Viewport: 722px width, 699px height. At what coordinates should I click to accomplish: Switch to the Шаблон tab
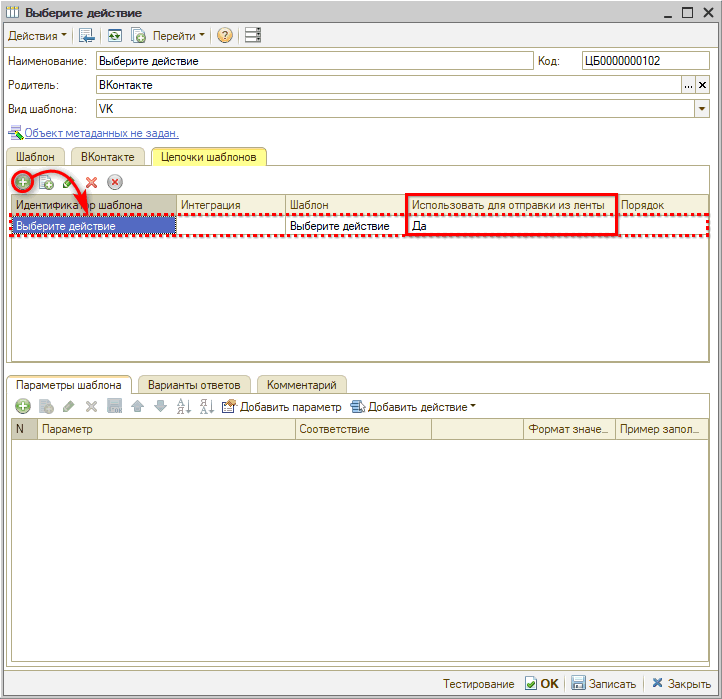click(36, 157)
